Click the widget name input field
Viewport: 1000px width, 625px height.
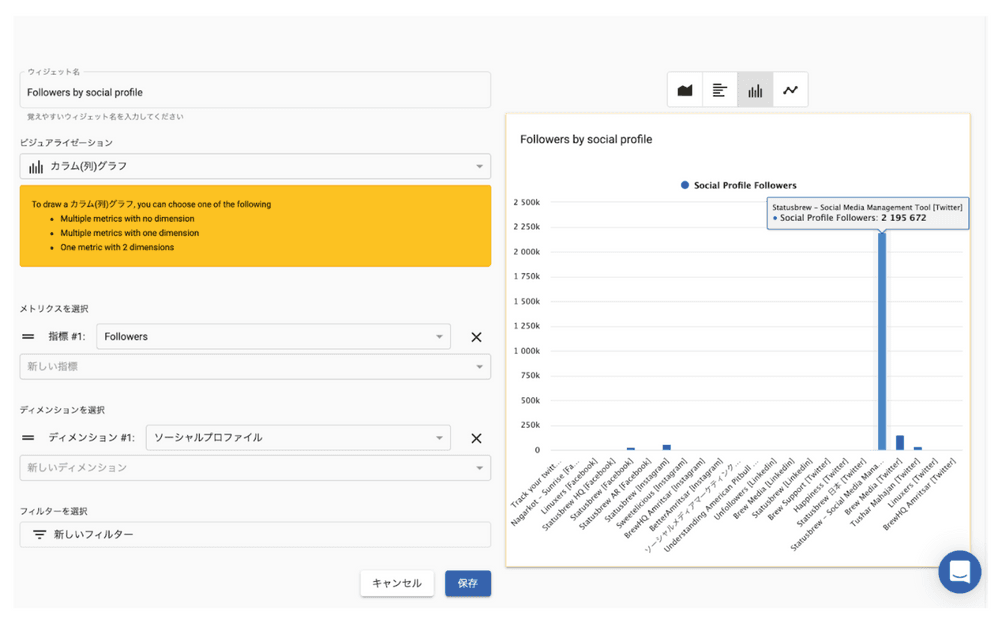pos(255,92)
